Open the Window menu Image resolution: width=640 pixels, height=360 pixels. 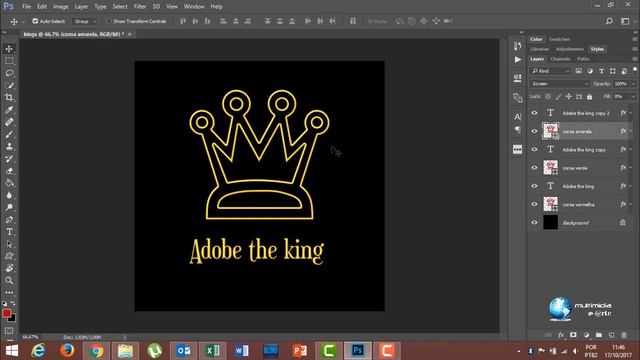click(194, 7)
